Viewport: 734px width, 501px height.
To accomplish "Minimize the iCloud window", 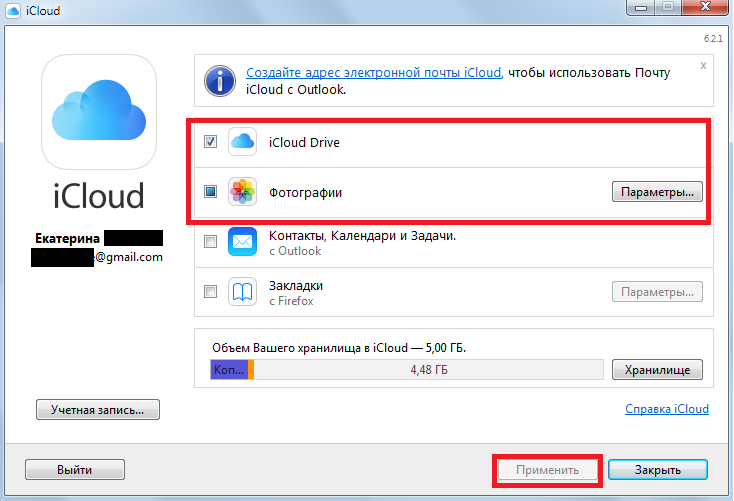I will 640,7.
